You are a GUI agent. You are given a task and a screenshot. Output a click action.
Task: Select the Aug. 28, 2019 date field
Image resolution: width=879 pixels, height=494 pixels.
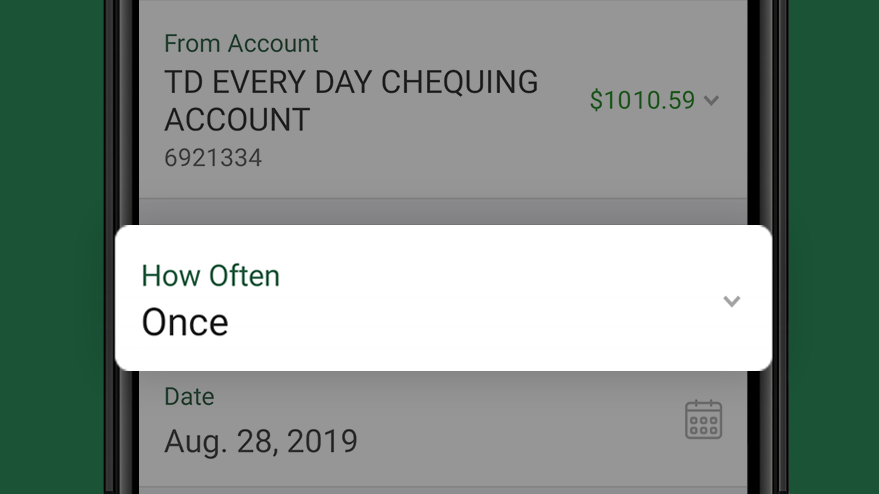point(261,441)
